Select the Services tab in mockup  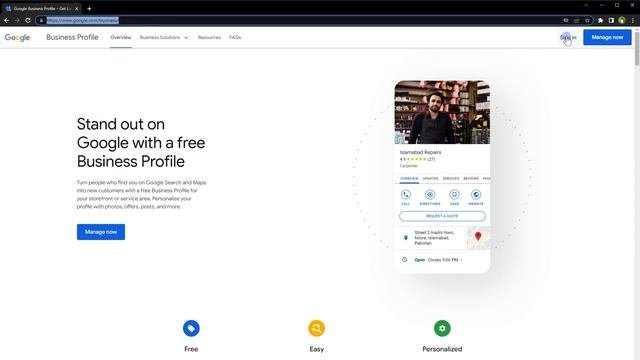[451, 179]
